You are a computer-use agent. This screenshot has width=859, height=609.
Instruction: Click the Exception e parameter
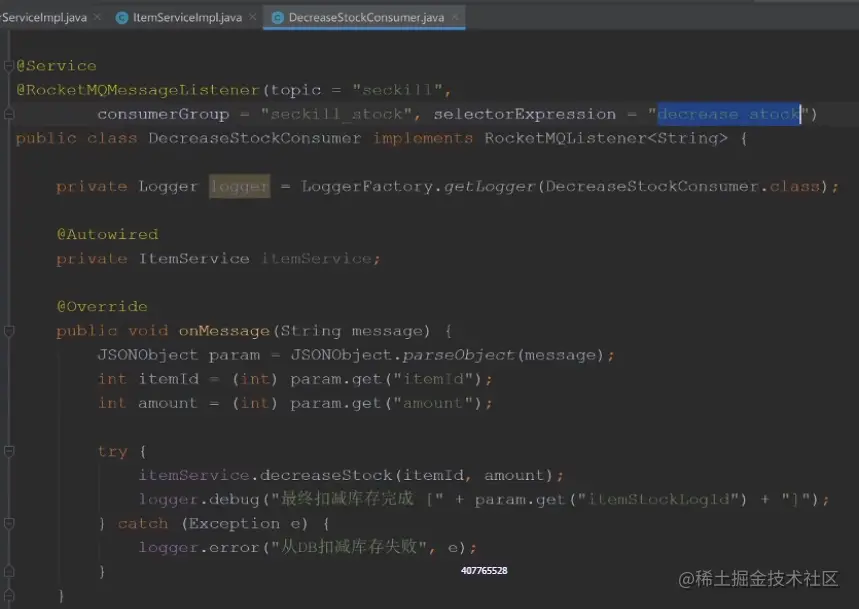pyautogui.click(x=244, y=524)
